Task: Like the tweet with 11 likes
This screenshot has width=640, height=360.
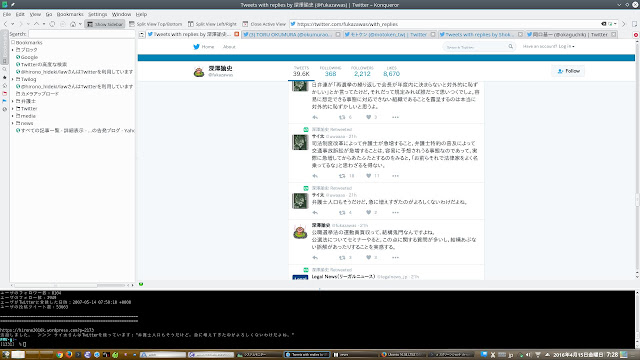Action: tap(369, 176)
